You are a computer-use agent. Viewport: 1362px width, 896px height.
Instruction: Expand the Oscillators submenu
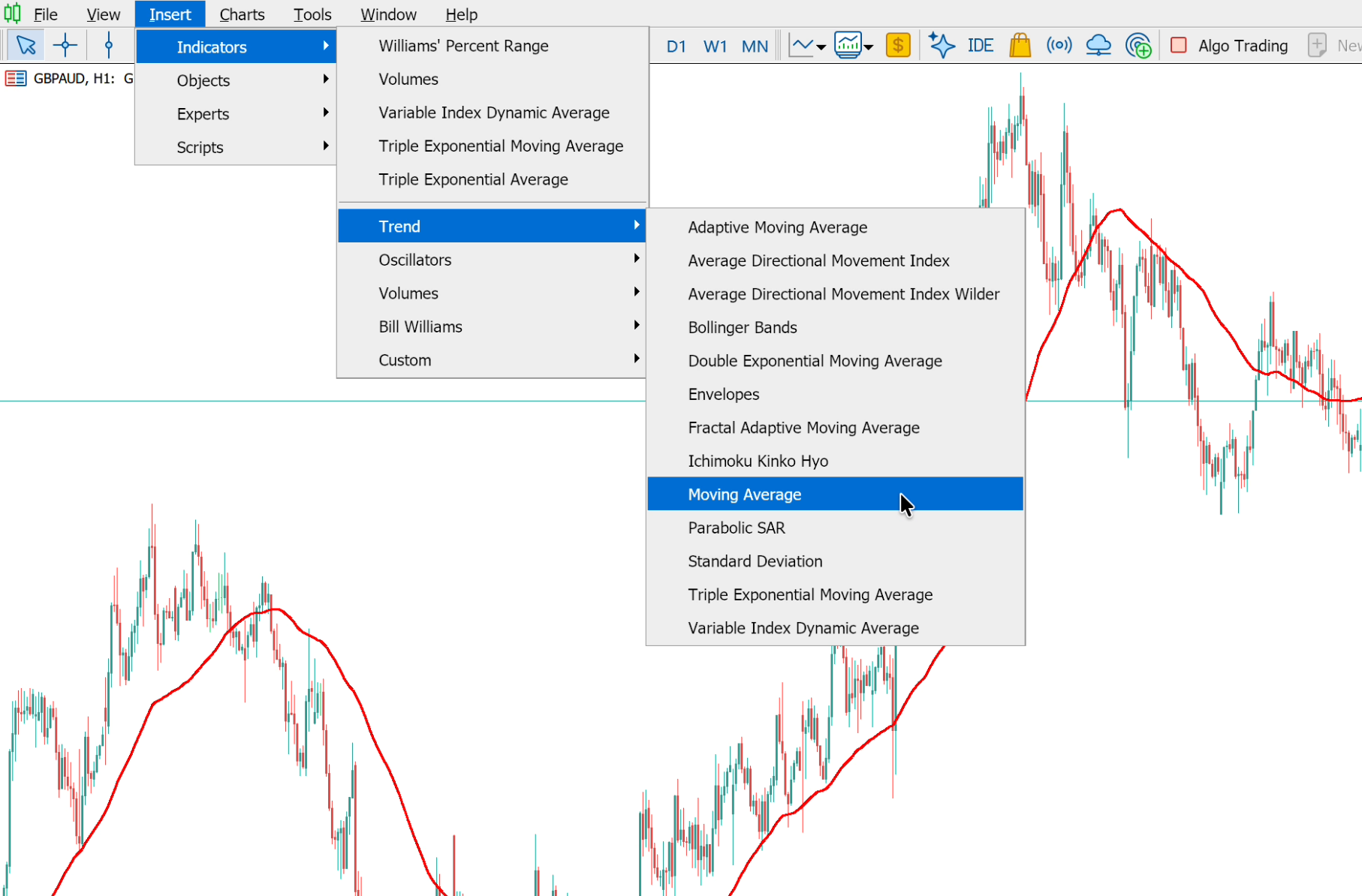pos(492,260)
